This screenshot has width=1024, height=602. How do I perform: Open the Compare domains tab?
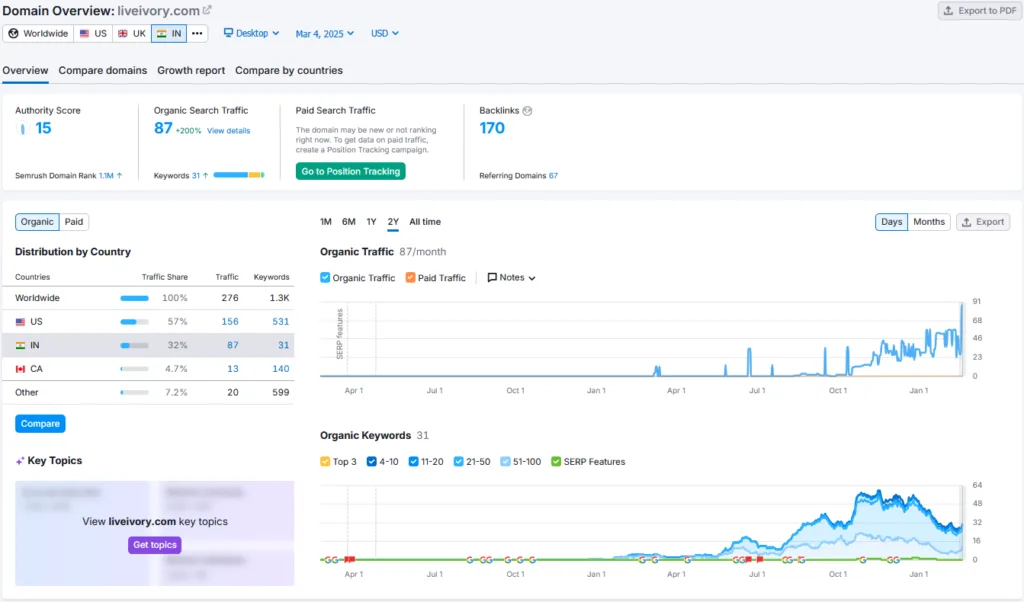coord(103,71)
